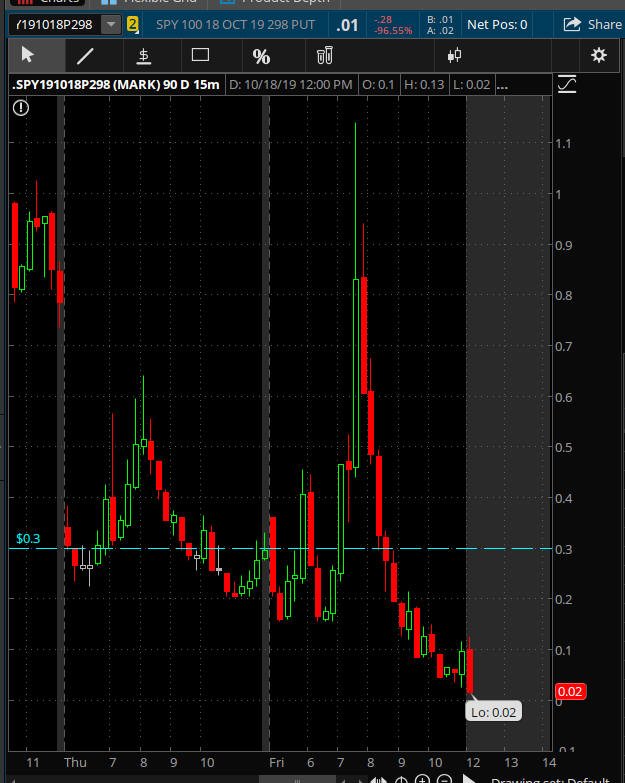Click the zoom in plus icon
The image size is (625, 783).
point(422,779)
